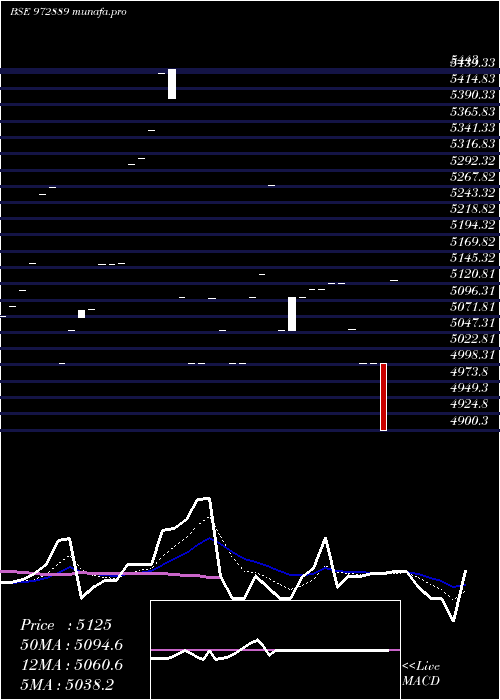The image size is (500, 700).
Task: Select the 5047.31 price level label
Action: click(x=472, y=323)
